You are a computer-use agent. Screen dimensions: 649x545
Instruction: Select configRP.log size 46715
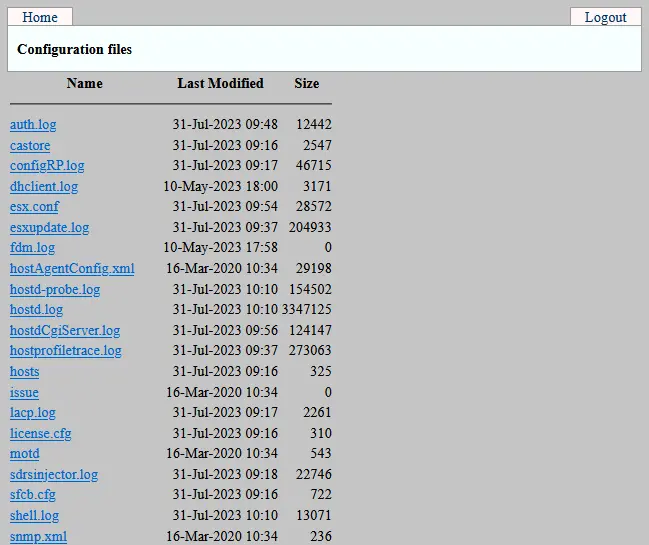(314, 165)
